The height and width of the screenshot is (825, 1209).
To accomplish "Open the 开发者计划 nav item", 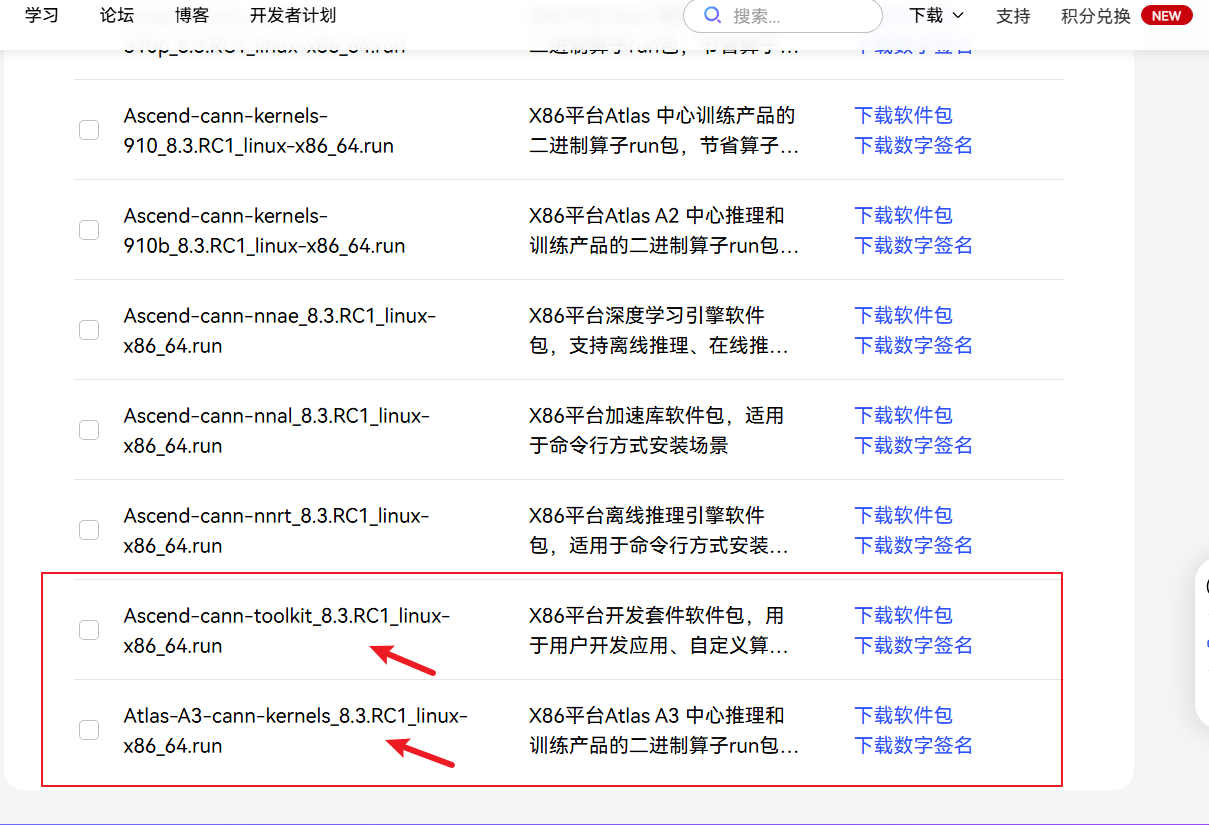I will pos(293,15).
